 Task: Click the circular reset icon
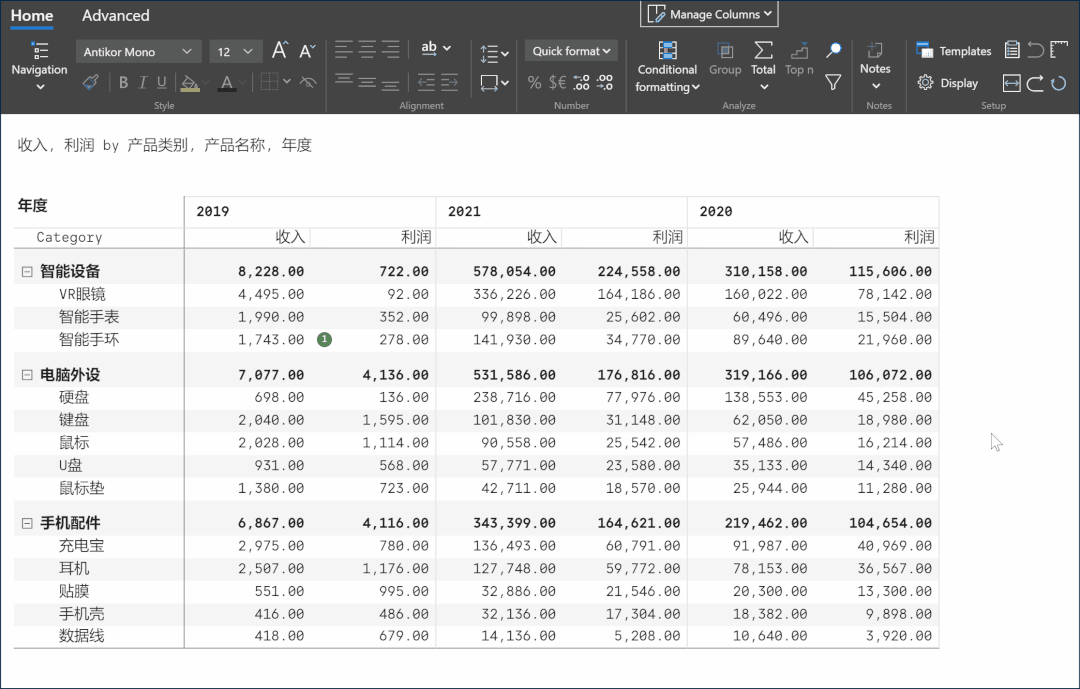tap(1059, 83)
